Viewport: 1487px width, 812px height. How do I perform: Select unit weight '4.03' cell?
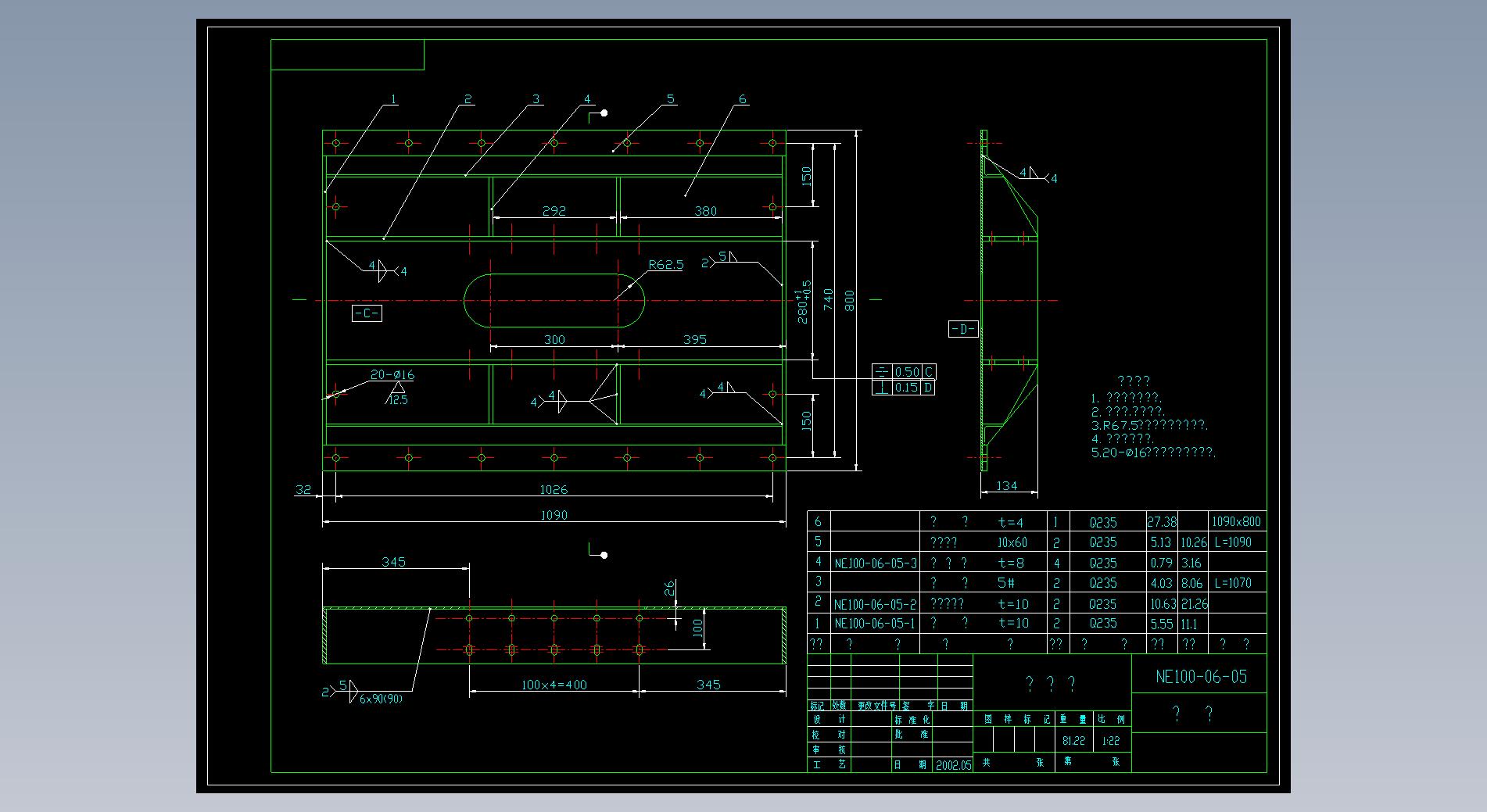click(1161, 583)
